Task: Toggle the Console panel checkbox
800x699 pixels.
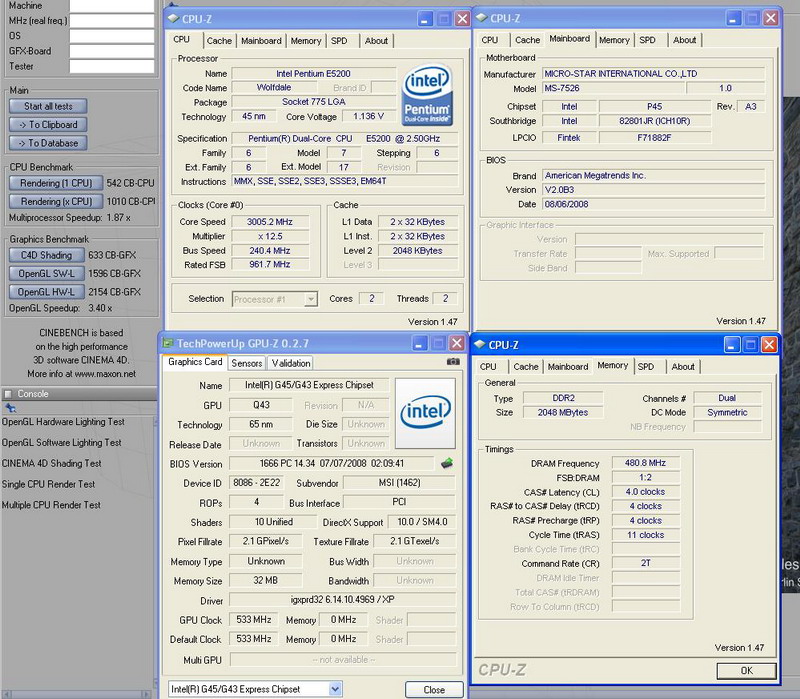Action: pos(9,393)
